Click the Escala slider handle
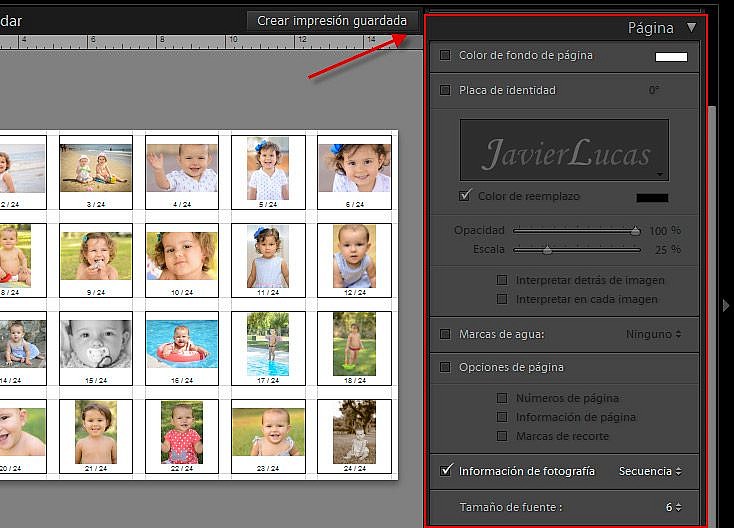Screen dimensions: 734x528 click(547, 249)
